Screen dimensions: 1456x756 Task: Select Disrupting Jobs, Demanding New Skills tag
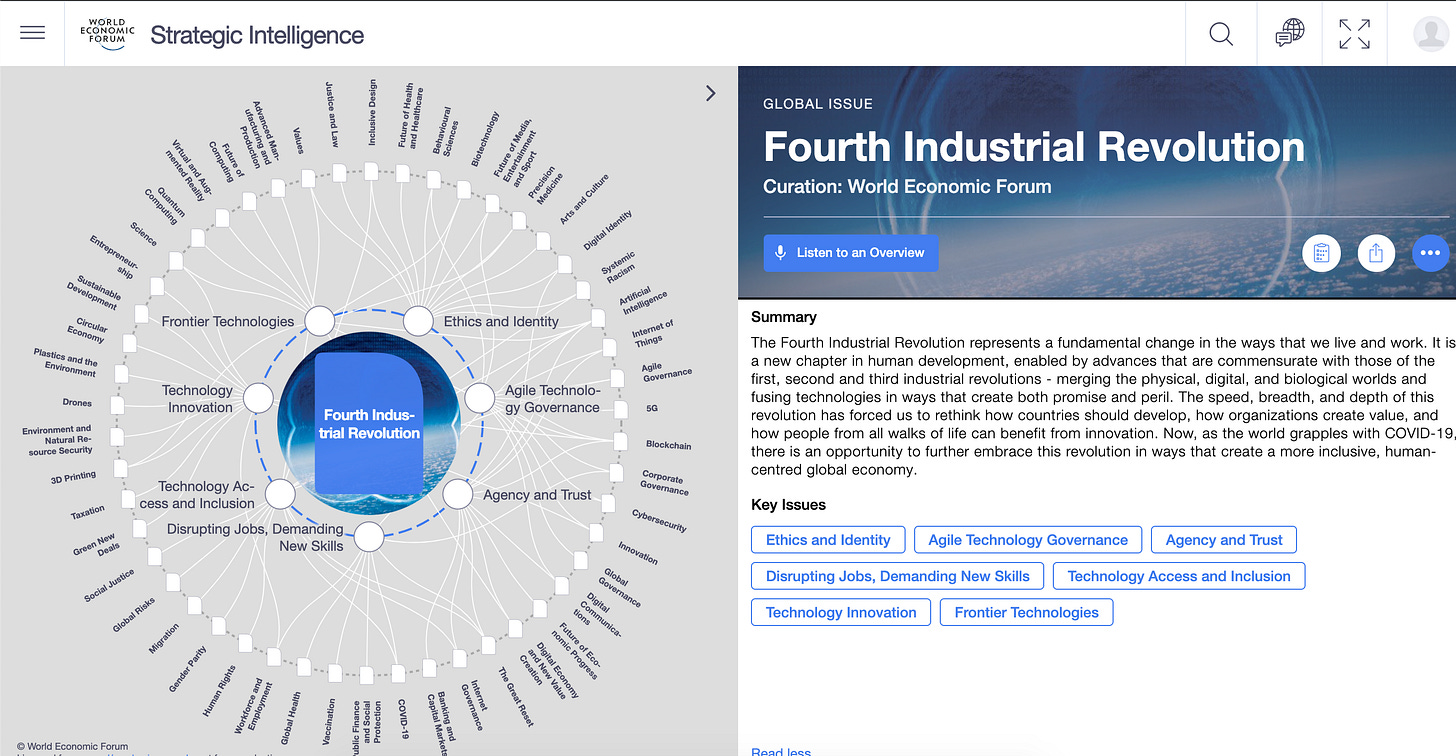(898, 576)
